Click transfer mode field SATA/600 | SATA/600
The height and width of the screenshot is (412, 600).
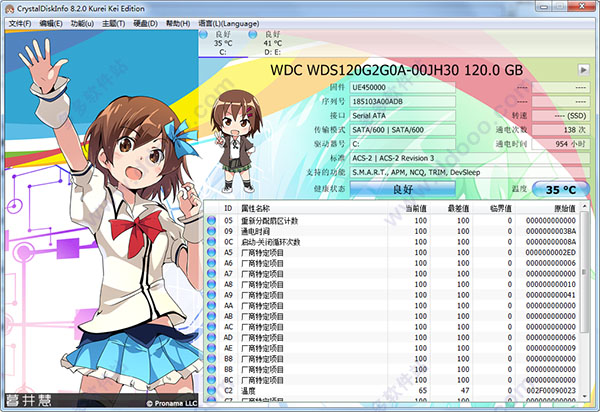click(x=403, y=130)
